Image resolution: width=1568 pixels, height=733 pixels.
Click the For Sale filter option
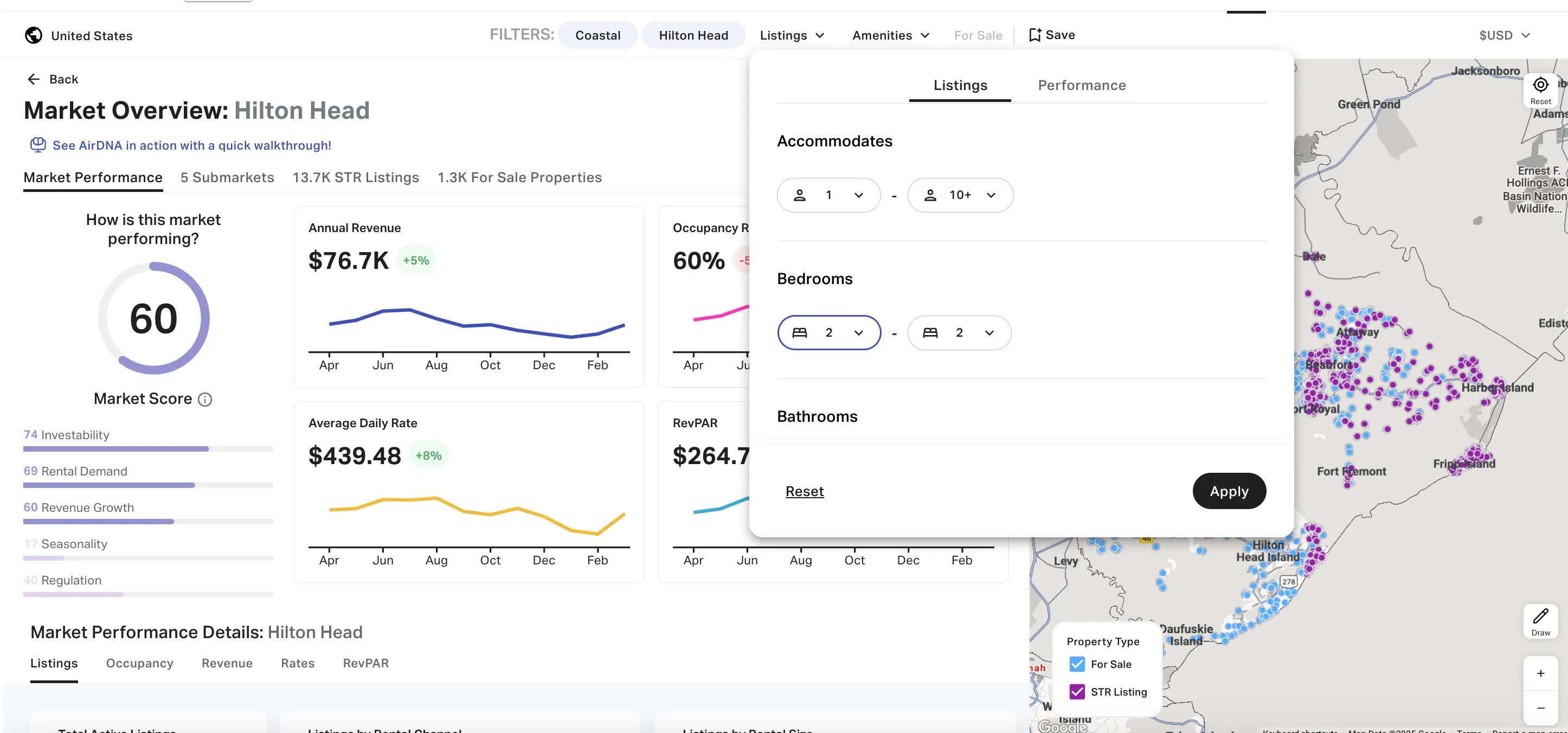pyautogui.click(x=978, y=35)
